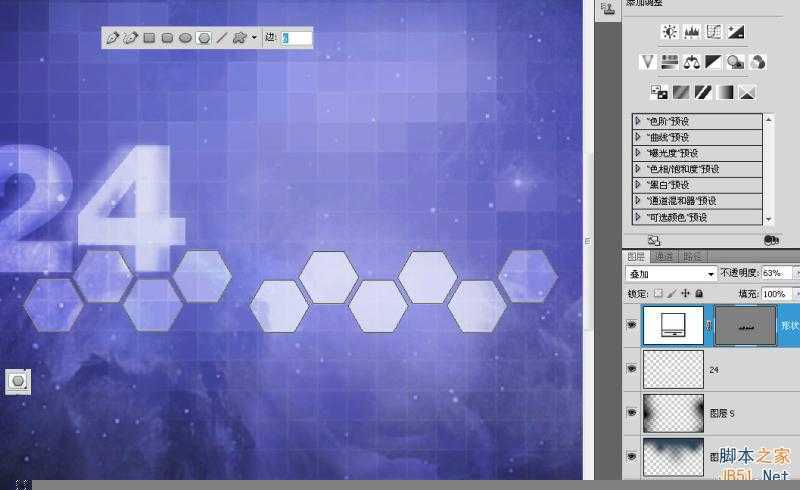The width and height of the screenshot is (800, 490).
Task: Hide 图层 5 via eye icon
Action: pos(632,412)
